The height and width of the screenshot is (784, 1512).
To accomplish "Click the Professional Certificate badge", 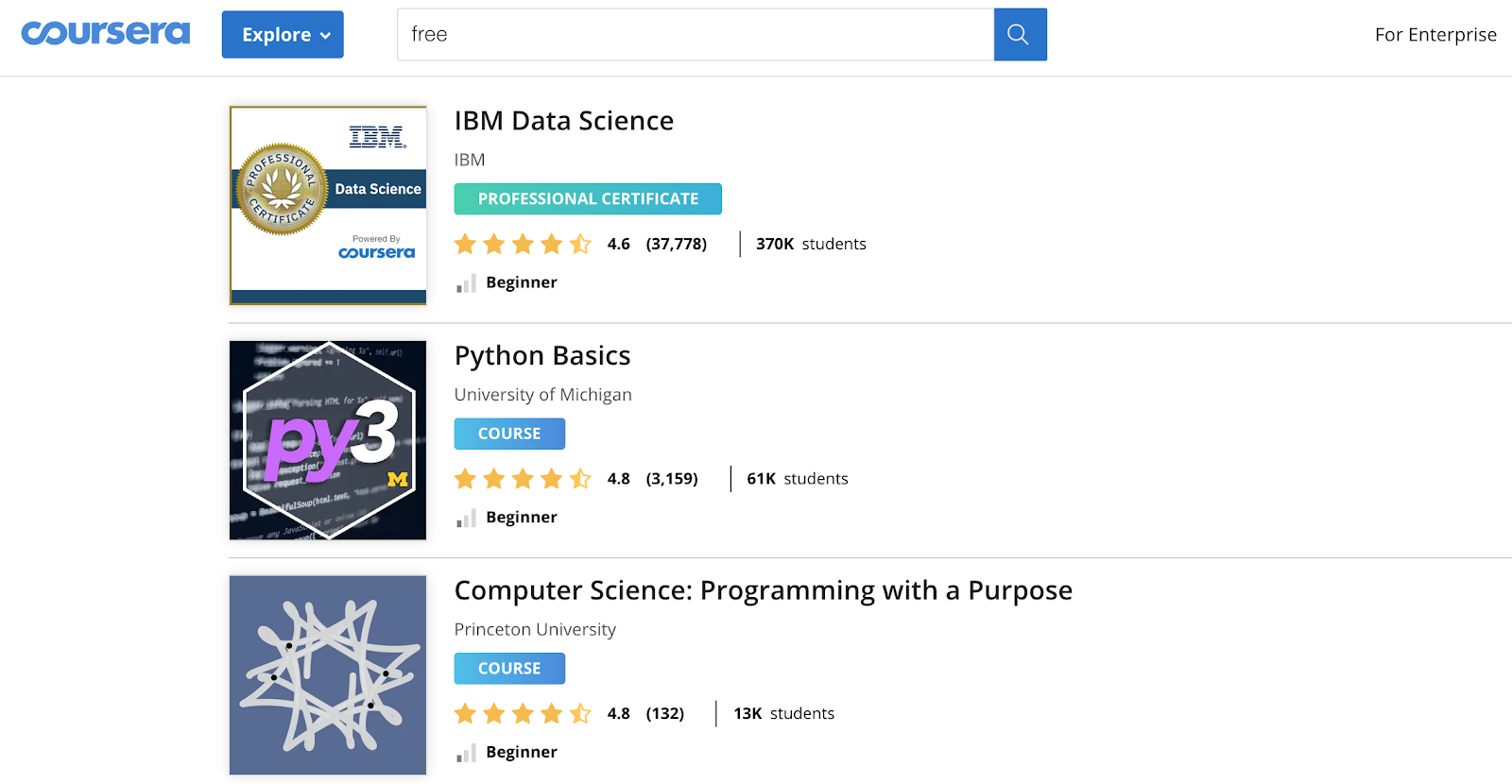I will coord(588,199).
